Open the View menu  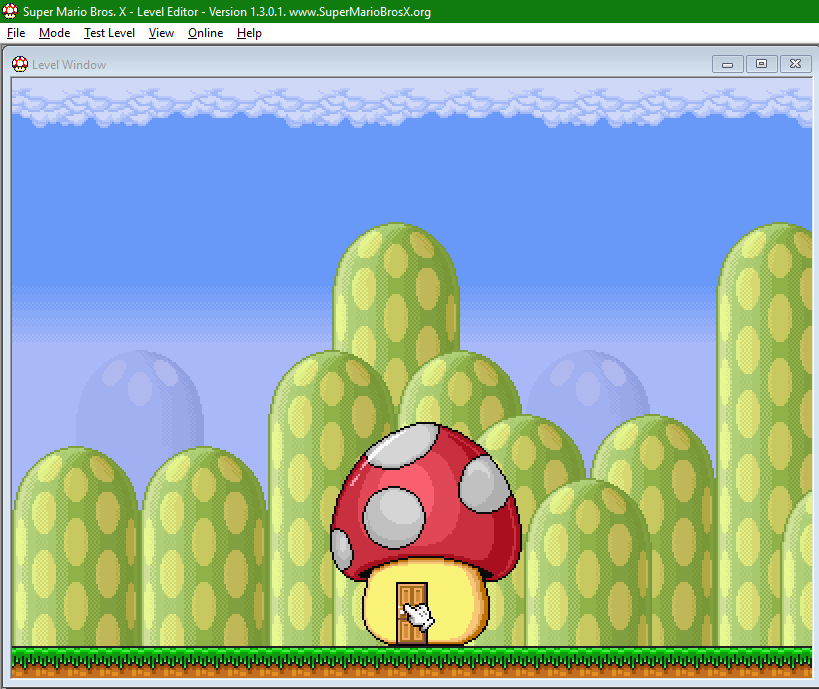[x=161, y=33]
